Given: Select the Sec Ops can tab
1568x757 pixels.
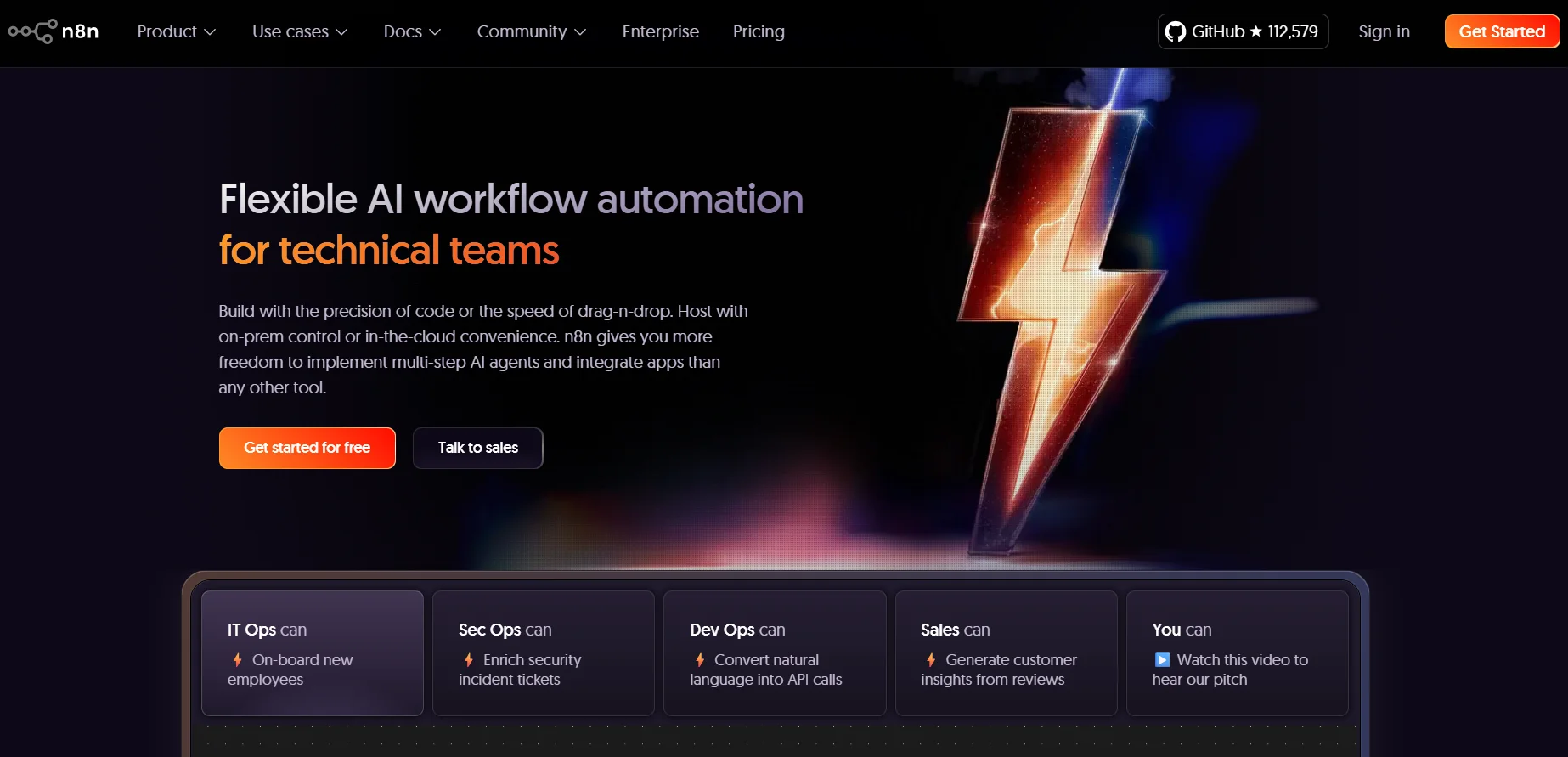Looking at the screenshot, I should coord(543,652).
